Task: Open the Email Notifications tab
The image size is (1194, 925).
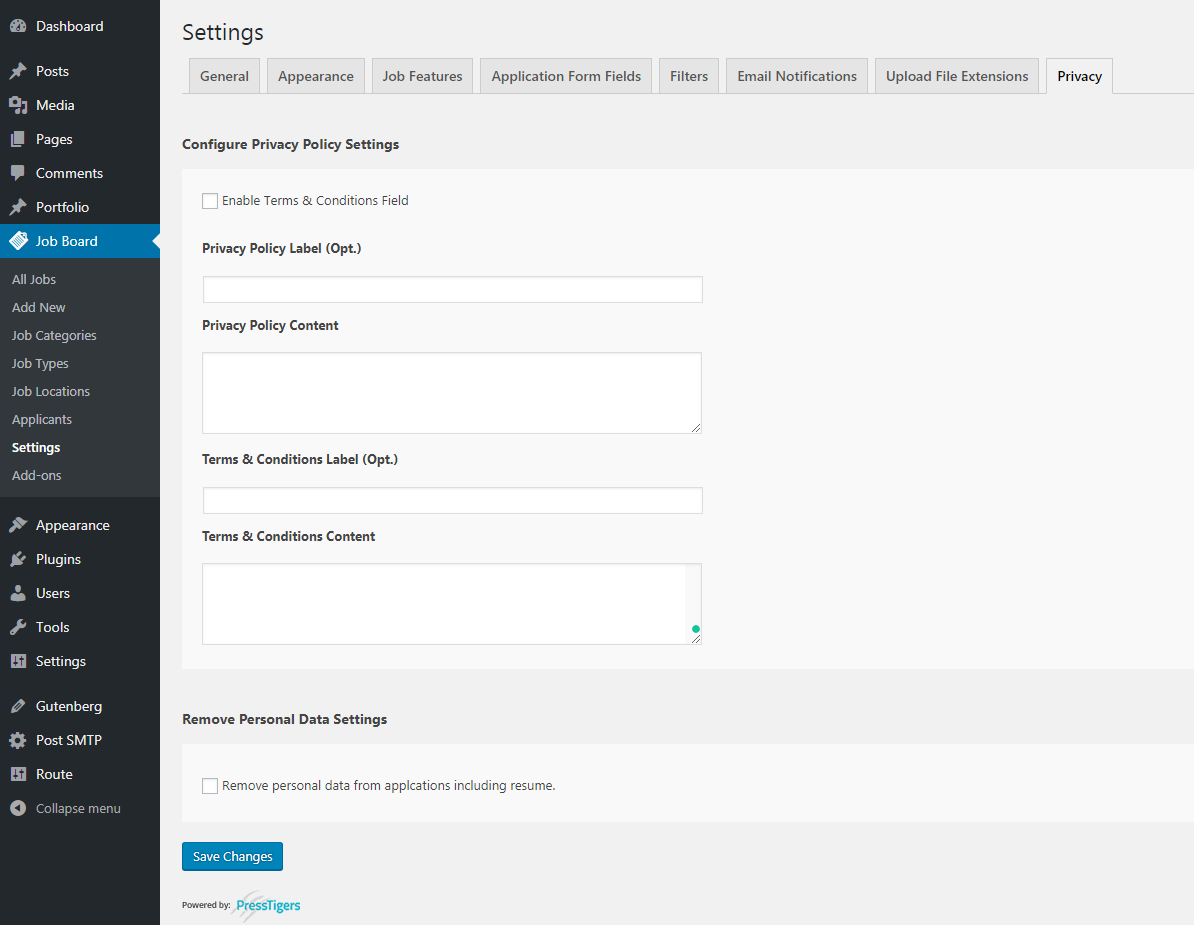Action: (797, 76)
